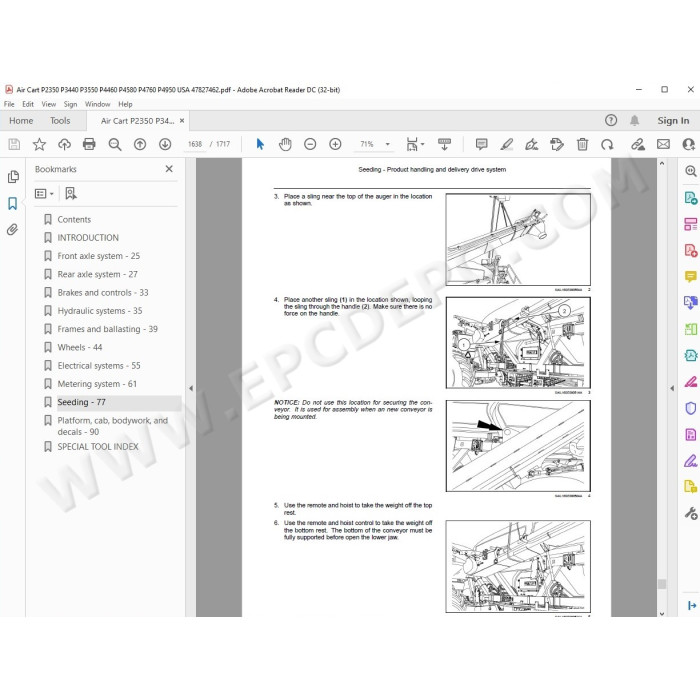Click the scroll up arrow
Viewport: 700px width, 700px height.
coord(662,163)
